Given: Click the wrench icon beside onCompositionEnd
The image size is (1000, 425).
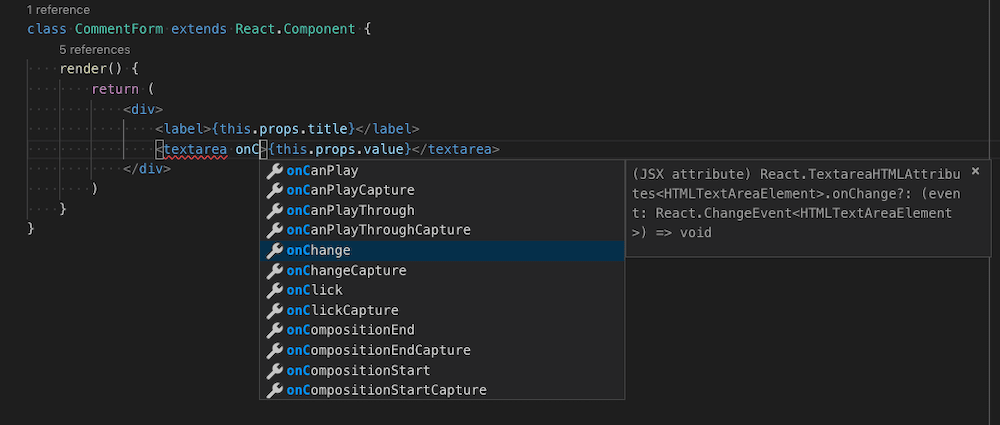Looking at the screenshot, I should (x=274, y=330).
